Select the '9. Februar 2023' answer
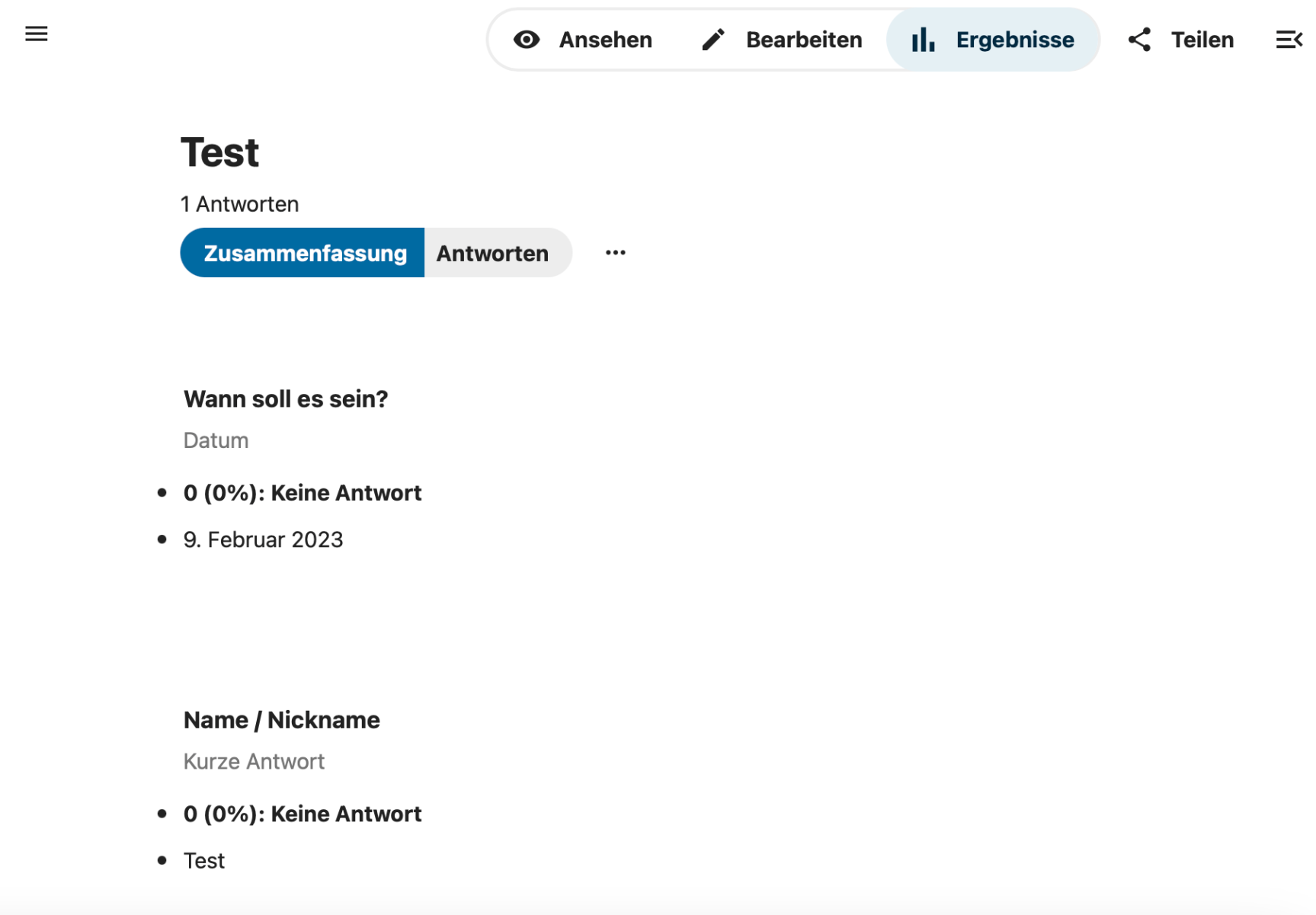This screenshot has height=915, width=1316. coord(263,540)
